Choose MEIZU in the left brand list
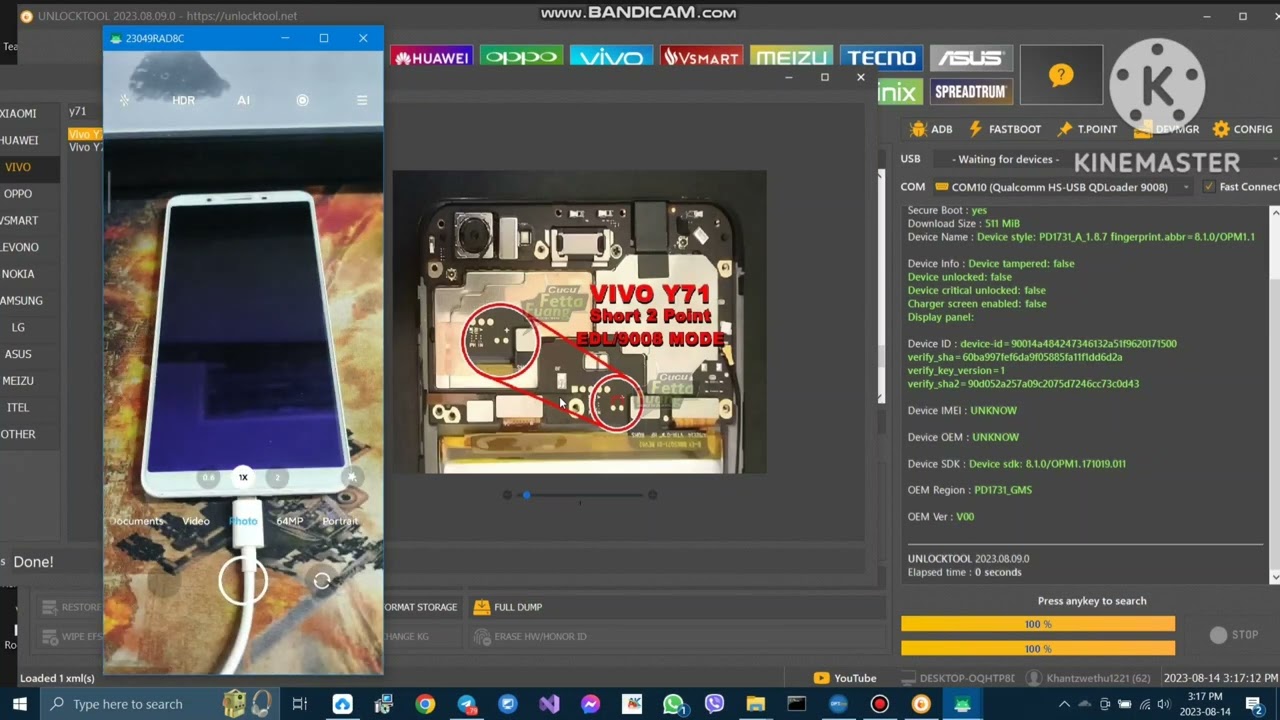 click(x=18, y=381)
